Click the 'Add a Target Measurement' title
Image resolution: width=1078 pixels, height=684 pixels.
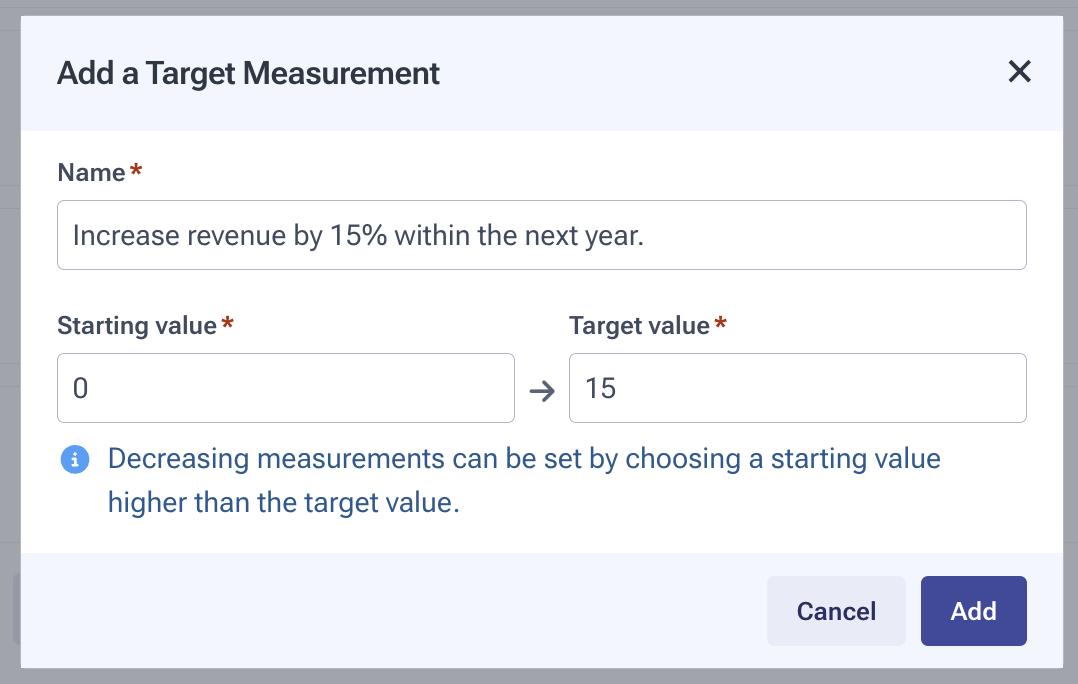point(248,73)
